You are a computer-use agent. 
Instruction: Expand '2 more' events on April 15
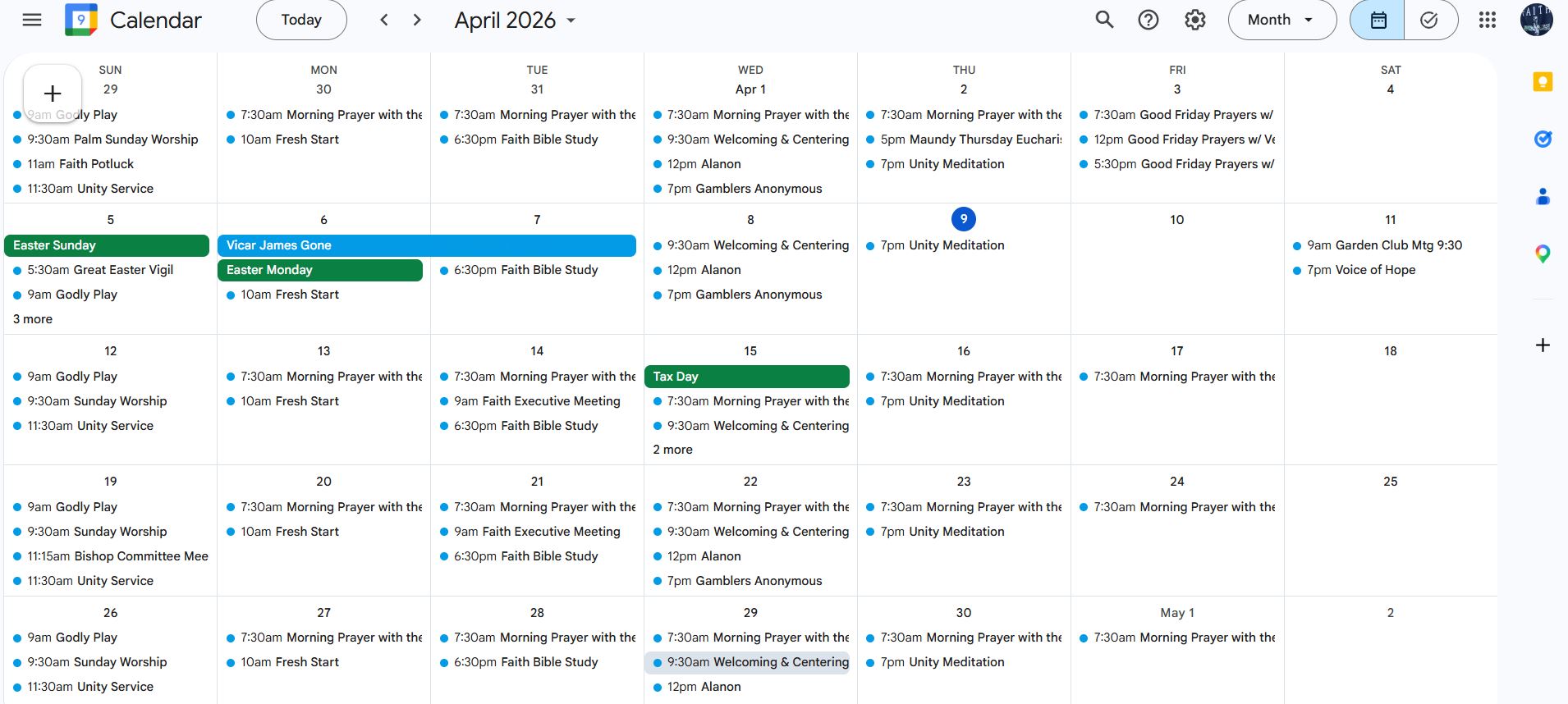[x=672, y=450]
